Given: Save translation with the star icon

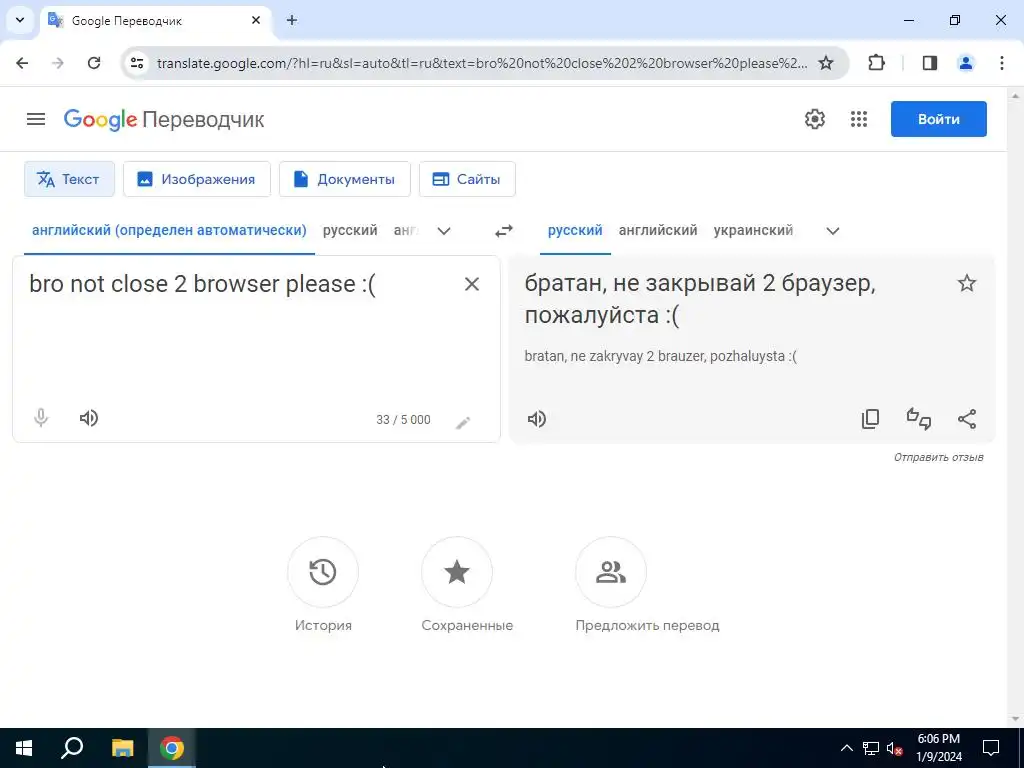Looking at the screenshot, I should coord(967,283).
